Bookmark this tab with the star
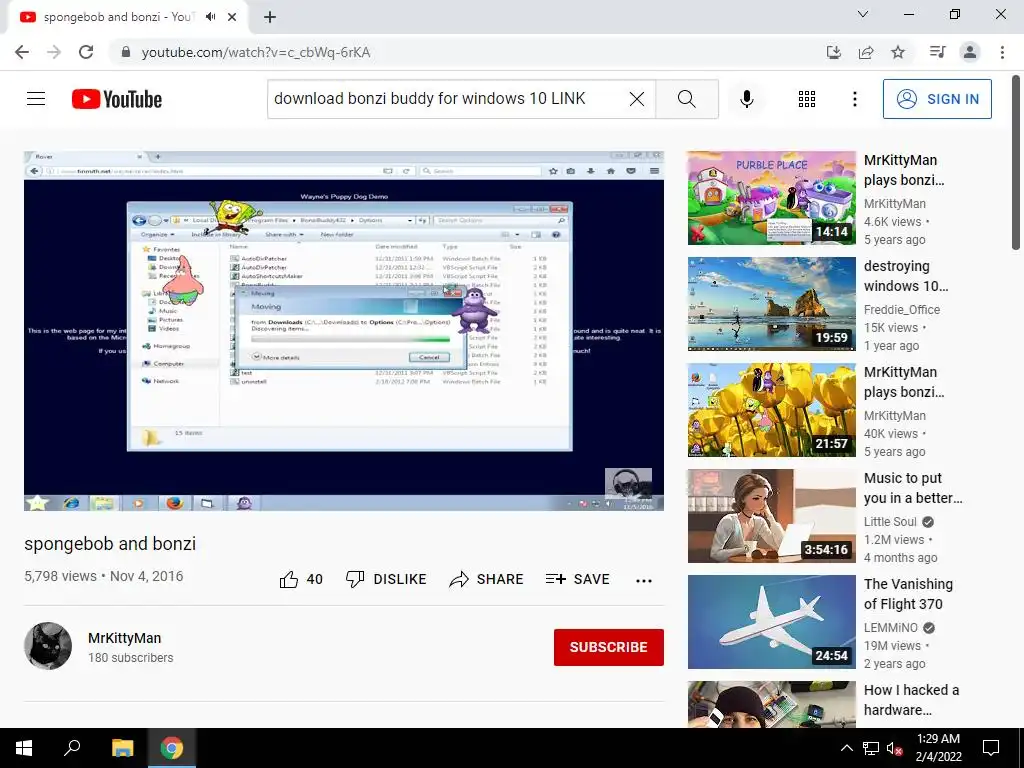The image size is (1024, 768). coord(898,52)
